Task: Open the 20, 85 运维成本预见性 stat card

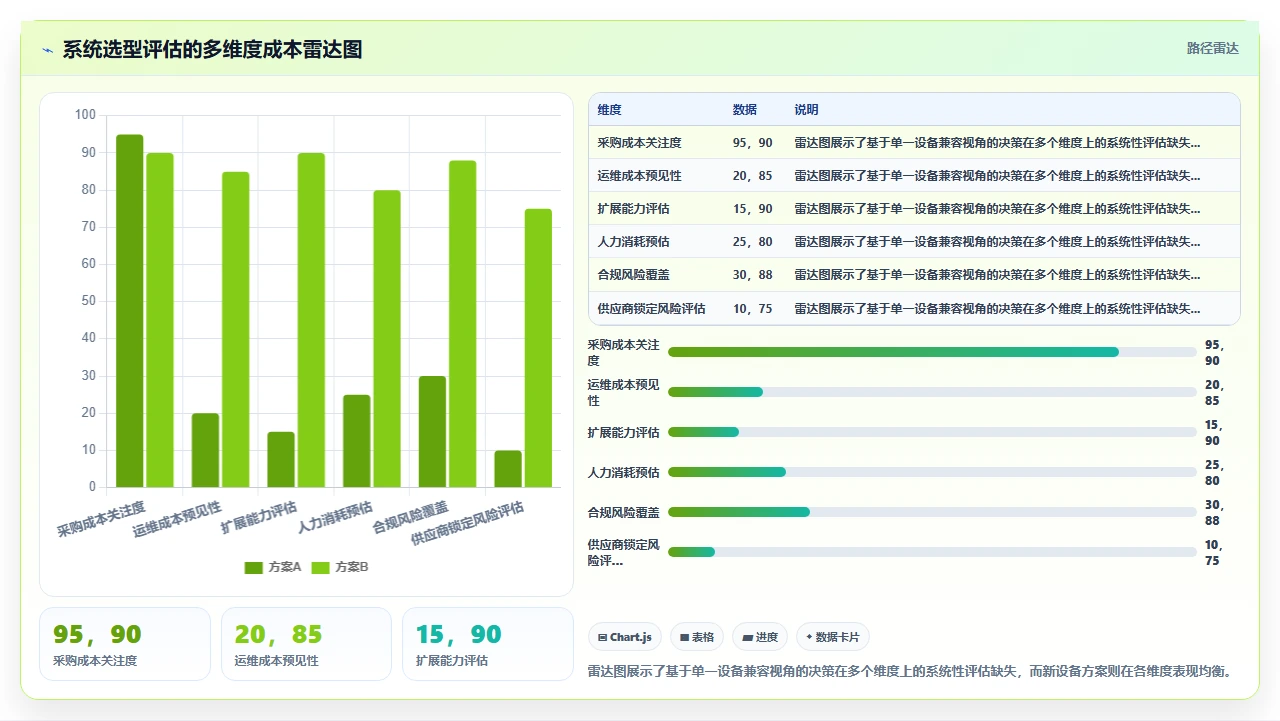Action: 306,644
